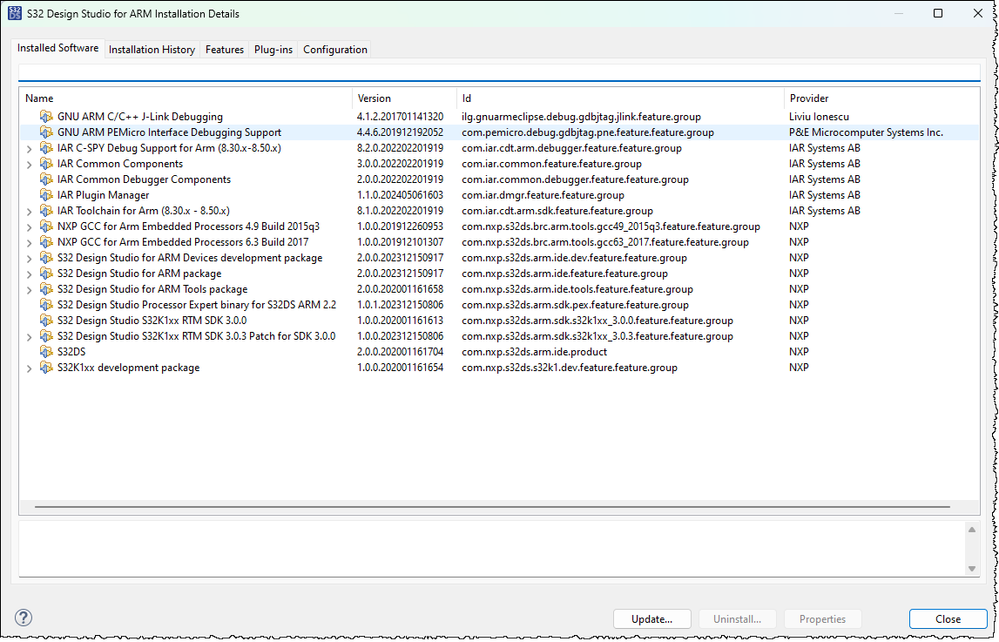Select the icon for IAR Plugin Manager
Viewport: 999px width, 642px height.
[x=46, y=195]
